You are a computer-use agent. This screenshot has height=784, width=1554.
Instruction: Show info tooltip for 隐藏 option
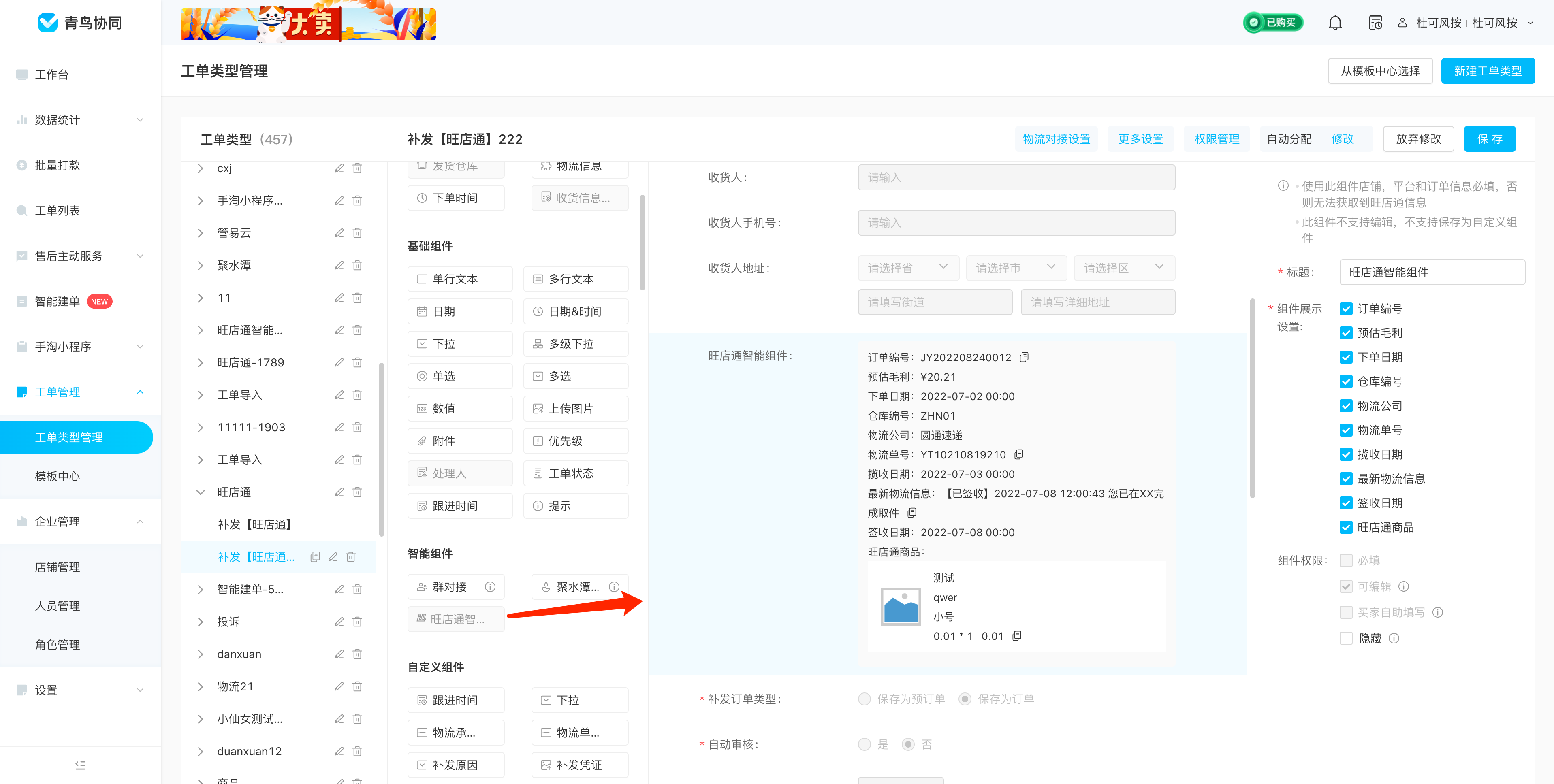pyautogui.click(x=1394, y=638)
